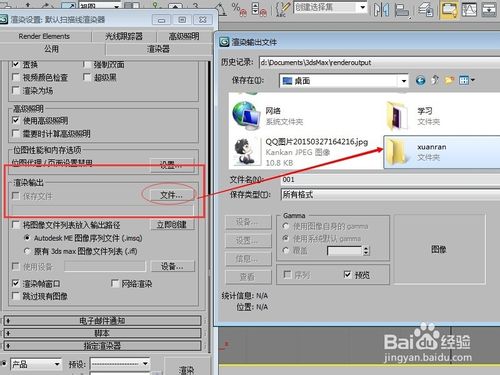Switch to the Render Elements tab
500x375 pixels.
tap(44, 36)
